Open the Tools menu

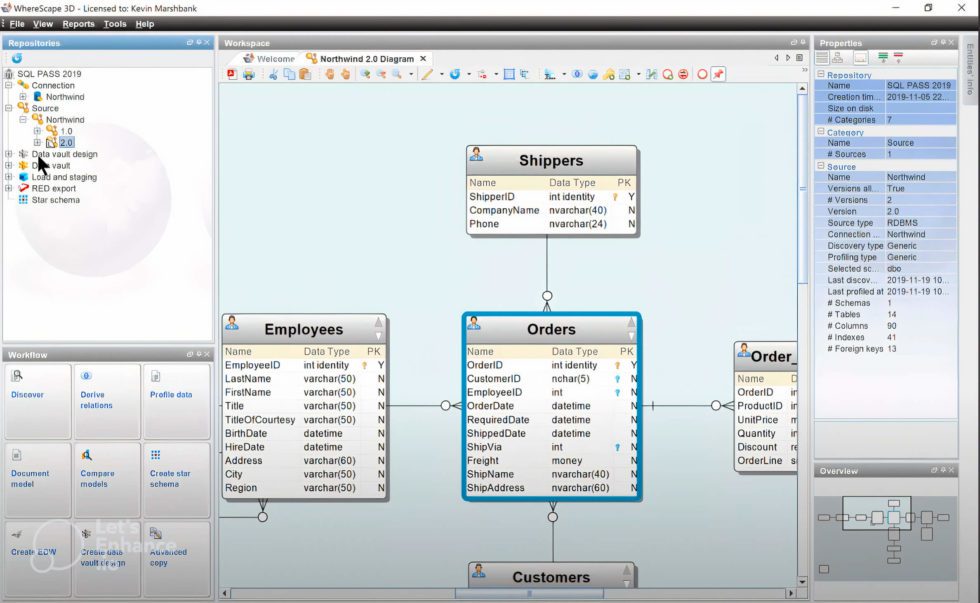click(x=115, y=23)
